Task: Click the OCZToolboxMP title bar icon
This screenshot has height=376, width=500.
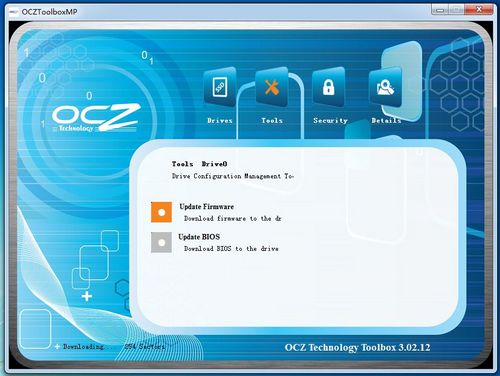Action: coord(14,12)
